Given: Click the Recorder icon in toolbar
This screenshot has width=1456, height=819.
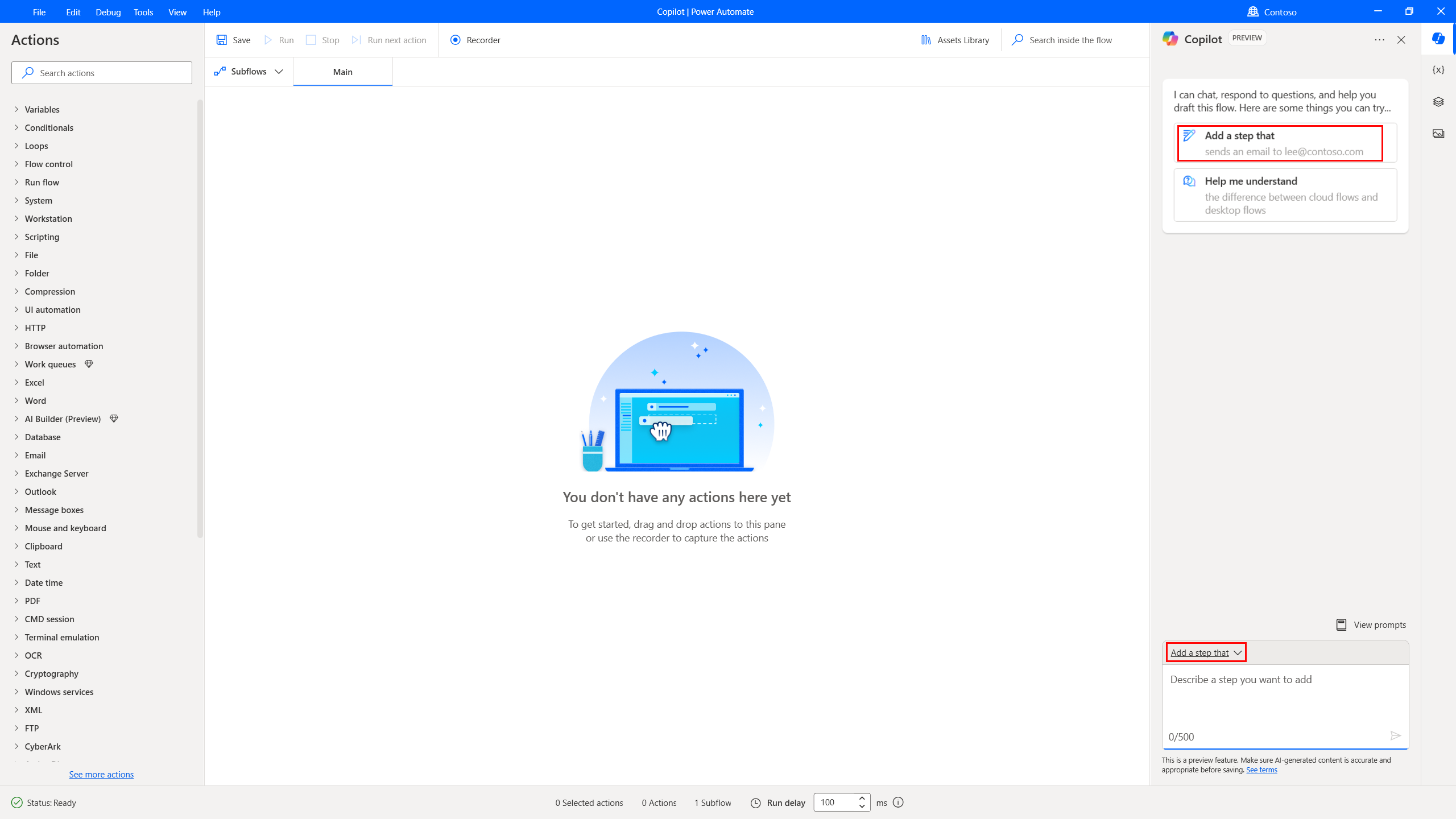Looking at the screenshot, I should pyautogui.click(x=455, y=40).
